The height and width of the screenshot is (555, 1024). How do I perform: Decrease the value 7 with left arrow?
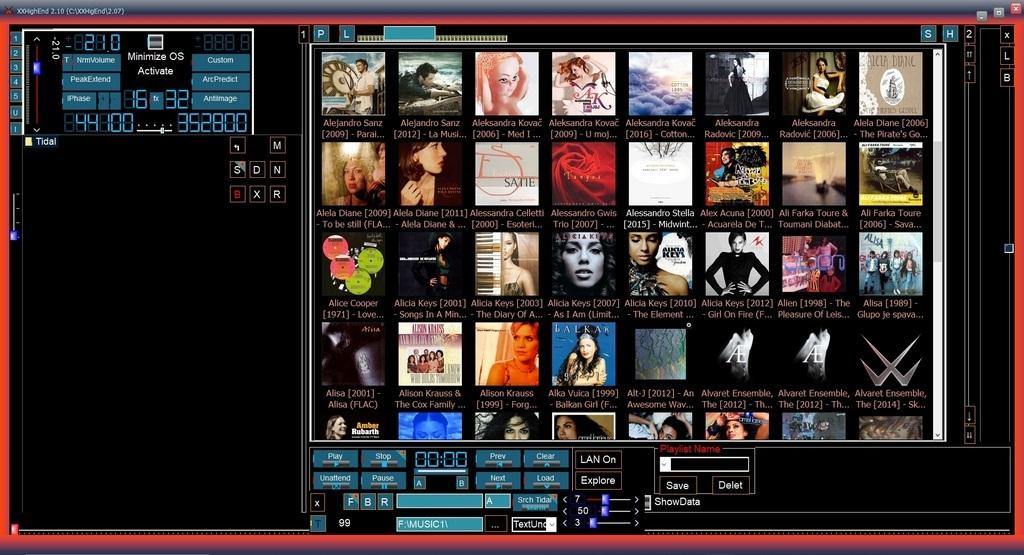[566, 500]
